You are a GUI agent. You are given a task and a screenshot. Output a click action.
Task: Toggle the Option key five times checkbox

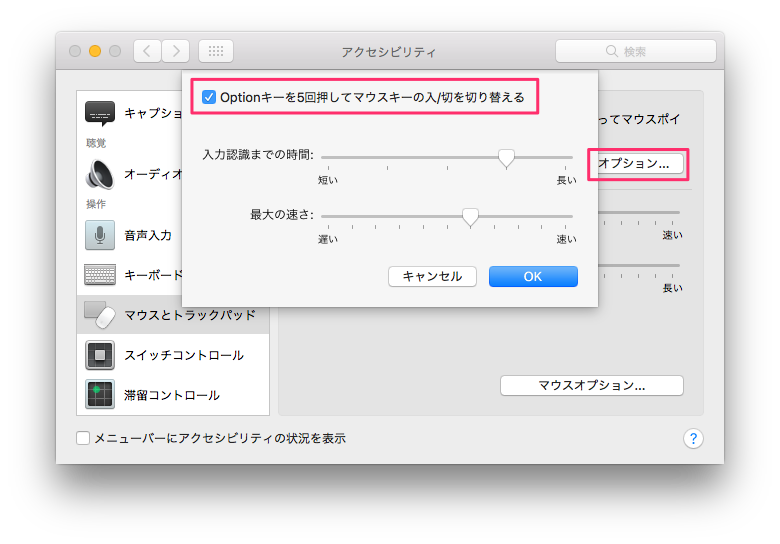tap(209, 97)
